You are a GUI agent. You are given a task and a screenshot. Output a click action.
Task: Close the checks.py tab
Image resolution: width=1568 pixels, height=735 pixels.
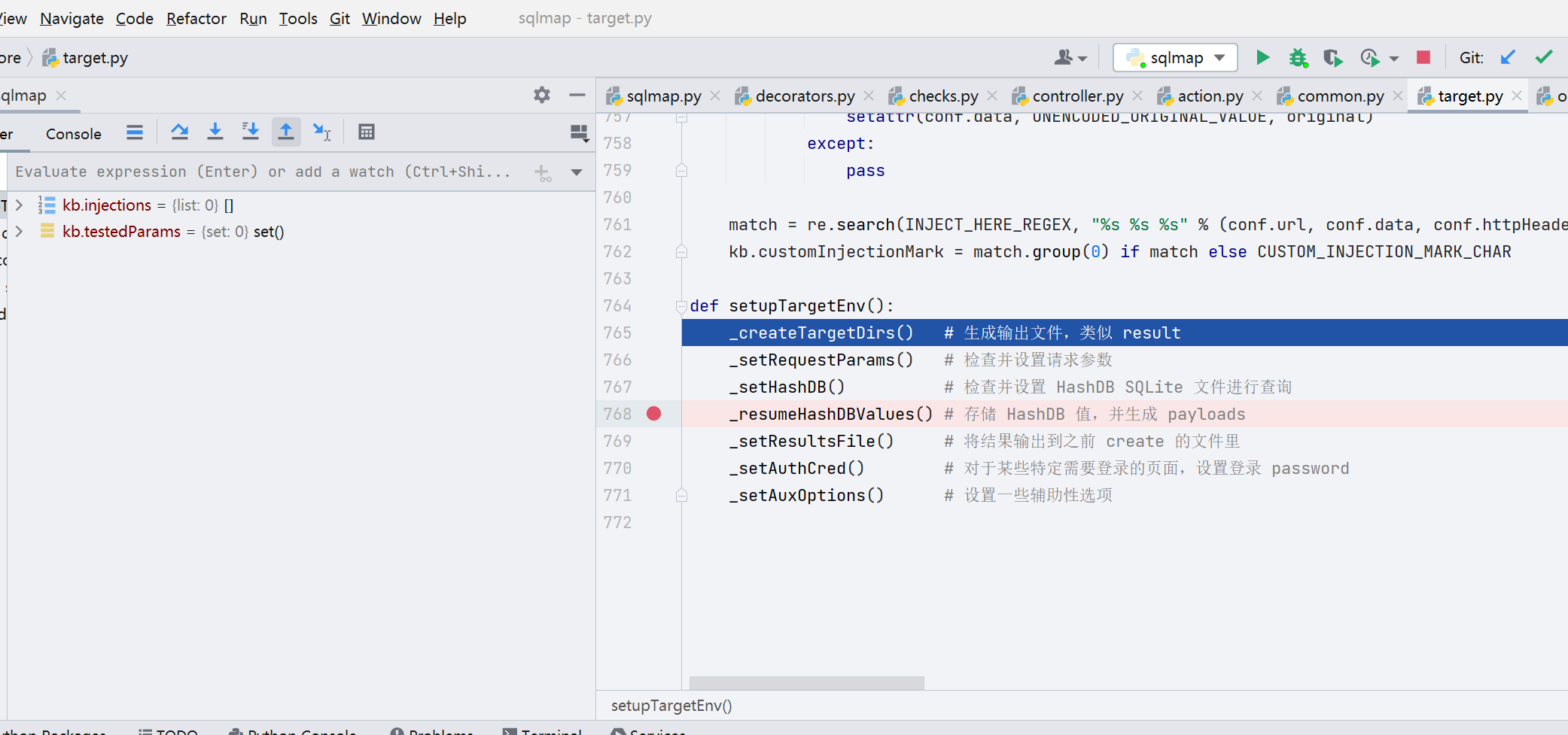992,96
